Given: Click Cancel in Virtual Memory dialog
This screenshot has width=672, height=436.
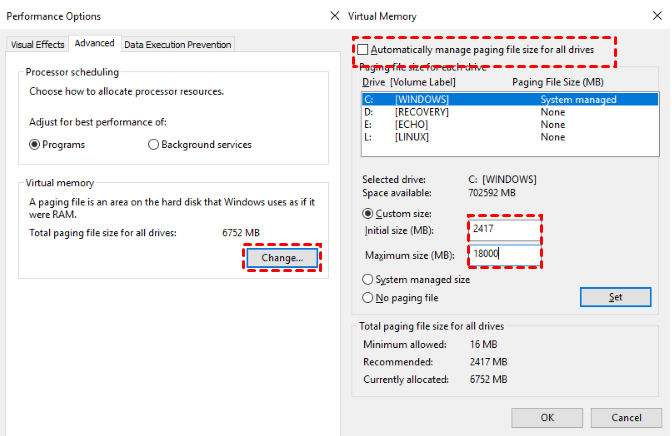Looking at the screenshot, I should pyautogui.click(x=626, y=417).
